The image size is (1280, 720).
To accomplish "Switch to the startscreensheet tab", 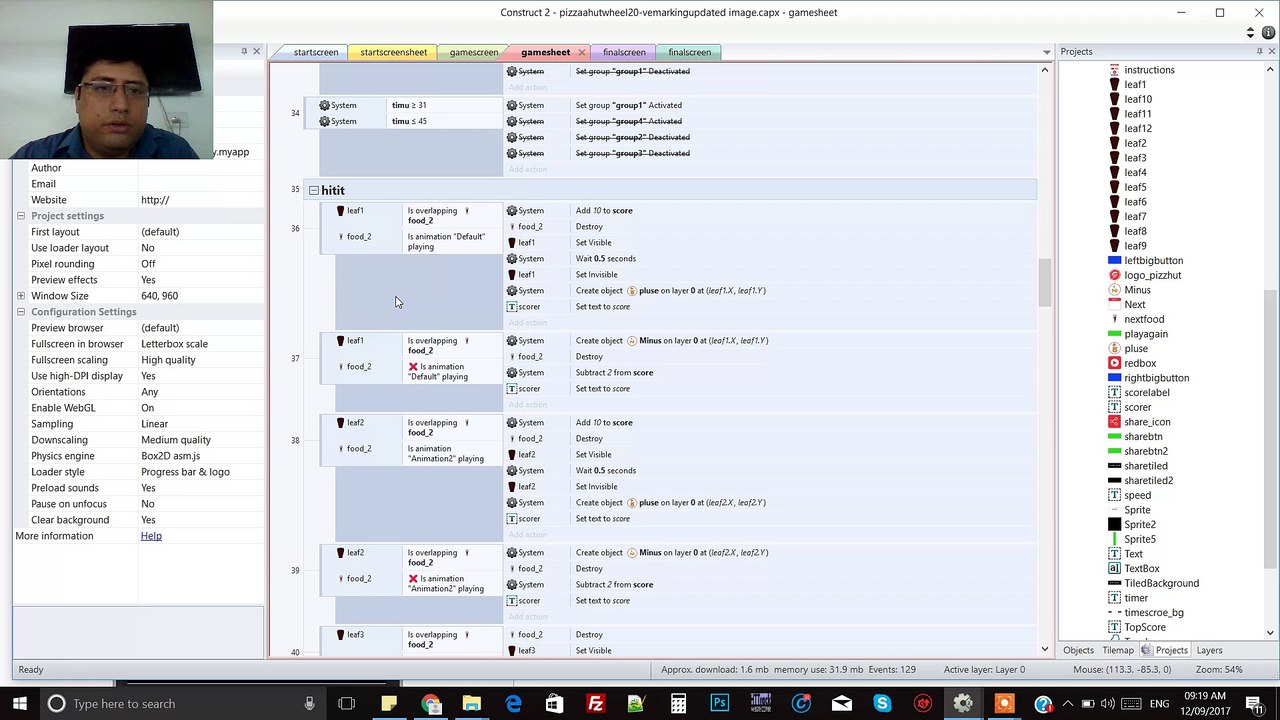I will [x=393, y=52].
